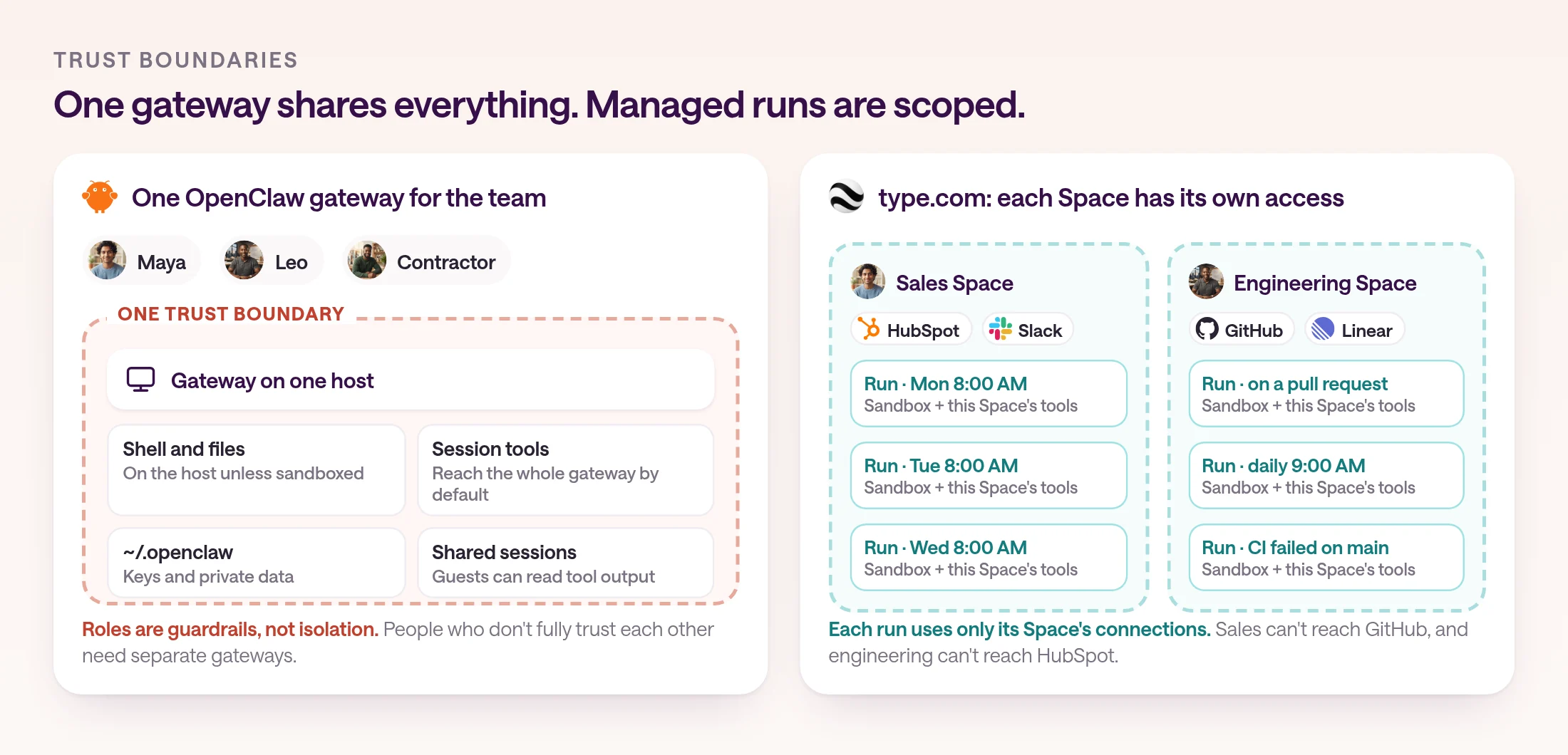Select the Run Tue 8:00 AM card
Screen dimensions: 1568x755
[x=989, y=475]
